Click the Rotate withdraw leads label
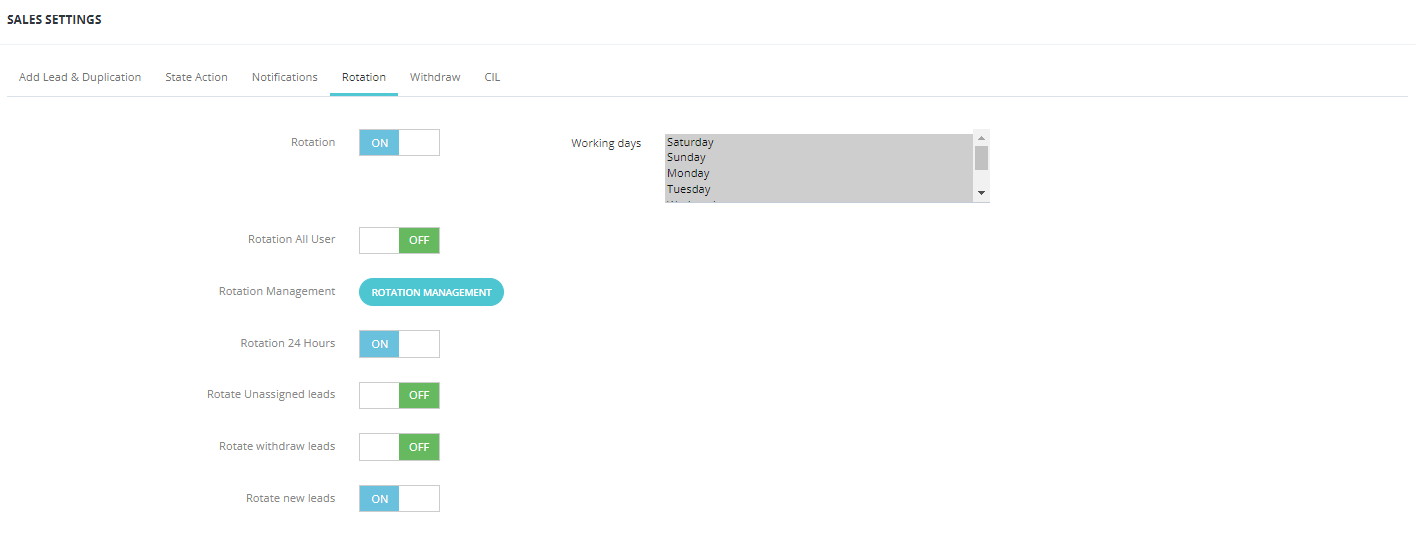 click(x=277, y=446)
